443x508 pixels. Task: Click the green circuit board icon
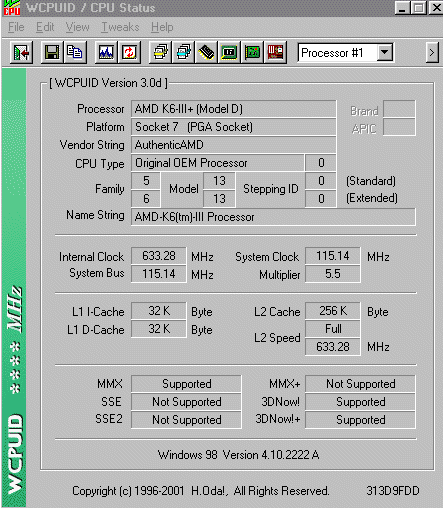coord(252,53)
